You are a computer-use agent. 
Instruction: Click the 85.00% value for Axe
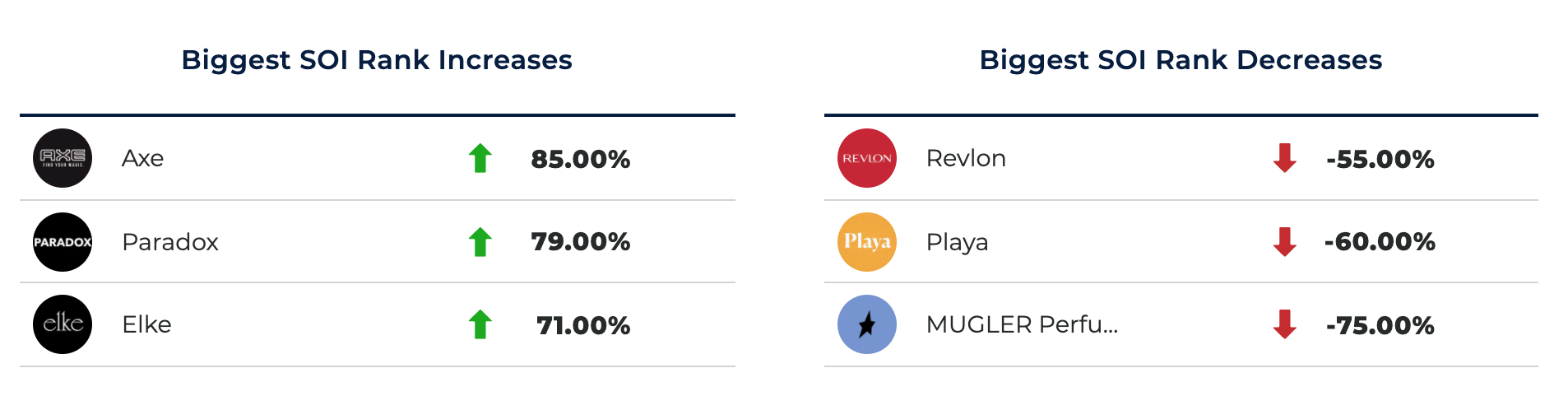point(581,159)
